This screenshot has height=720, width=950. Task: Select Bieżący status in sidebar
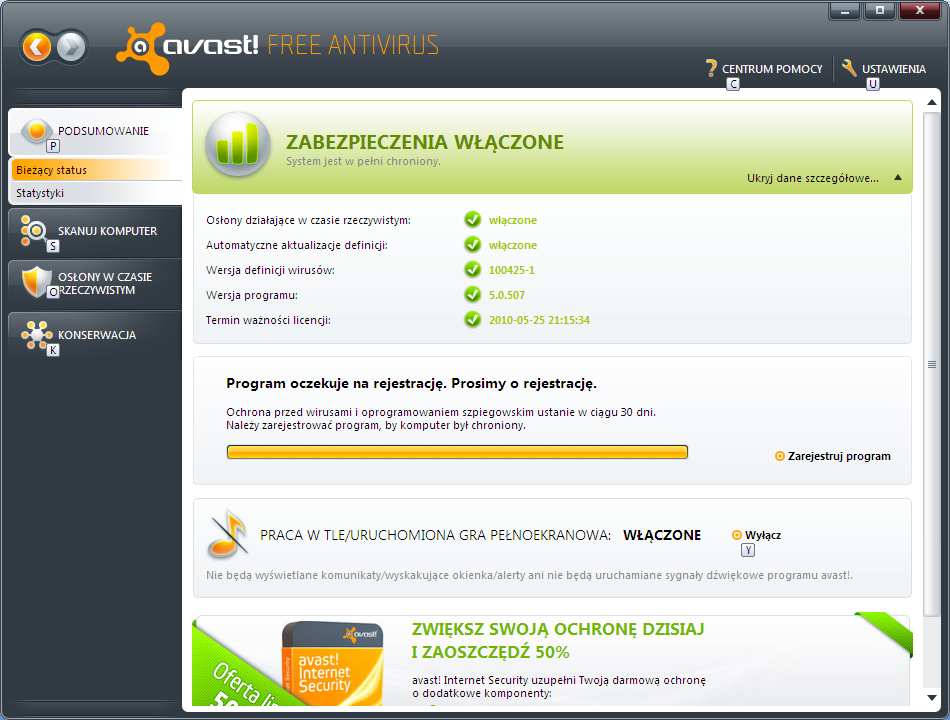[x=96, y=170]
